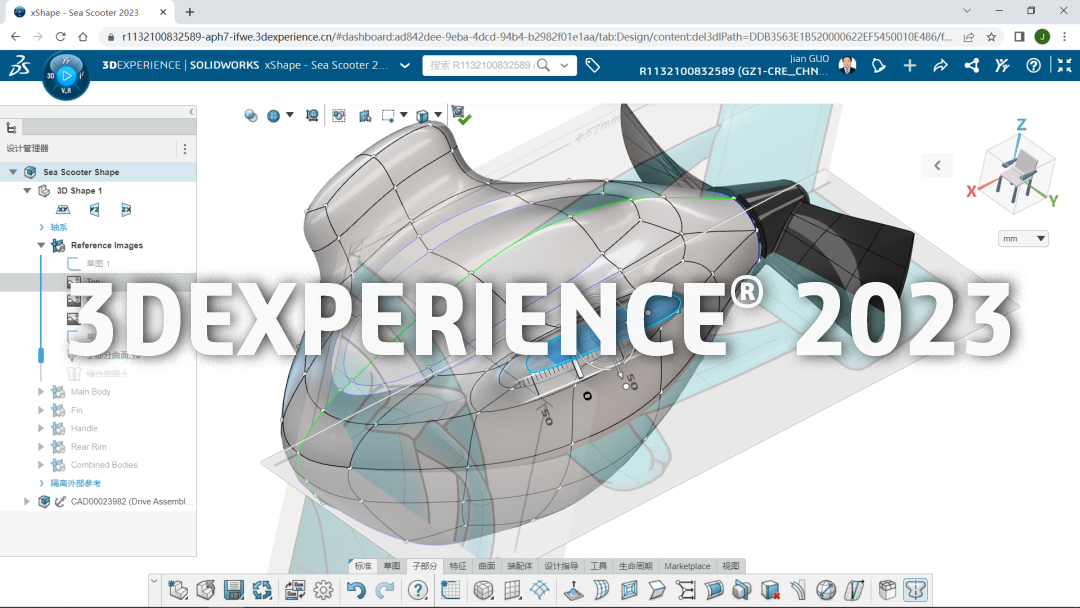The width and height of the screenshot is (1080, 608).
Task: Select the ZX plane icon
Action: [x=126, y=209]
